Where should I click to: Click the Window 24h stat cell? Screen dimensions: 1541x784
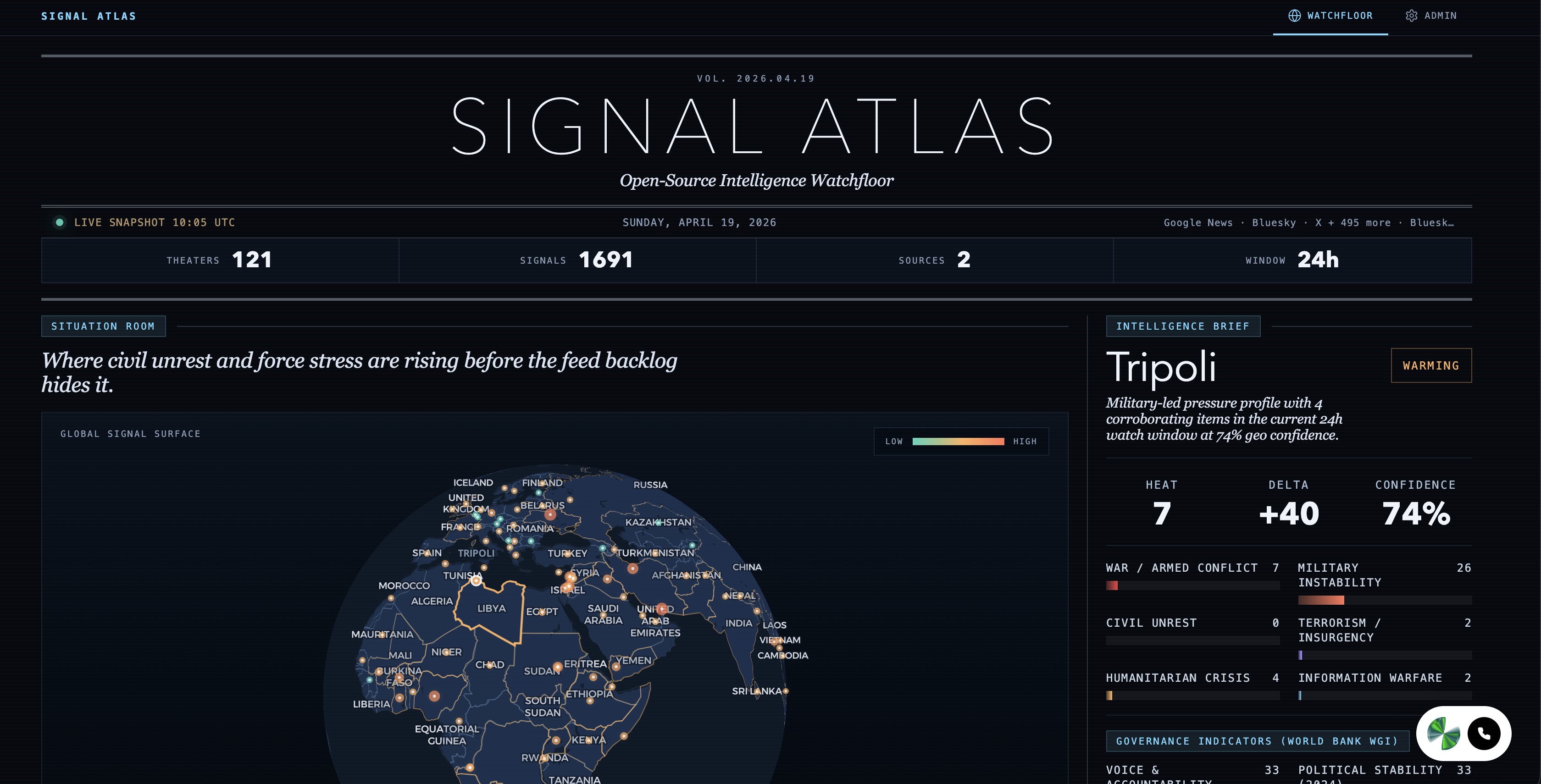pos(1292,260)
